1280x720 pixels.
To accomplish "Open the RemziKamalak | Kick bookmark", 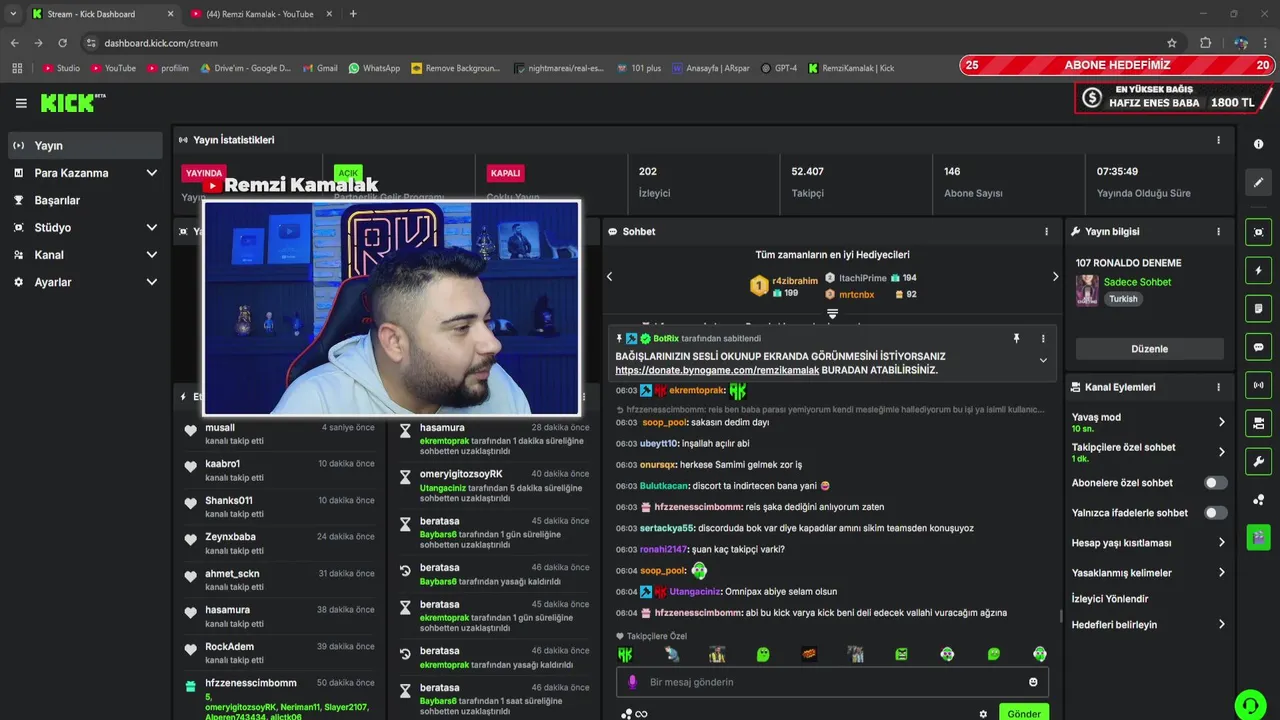I will (851, 68).
